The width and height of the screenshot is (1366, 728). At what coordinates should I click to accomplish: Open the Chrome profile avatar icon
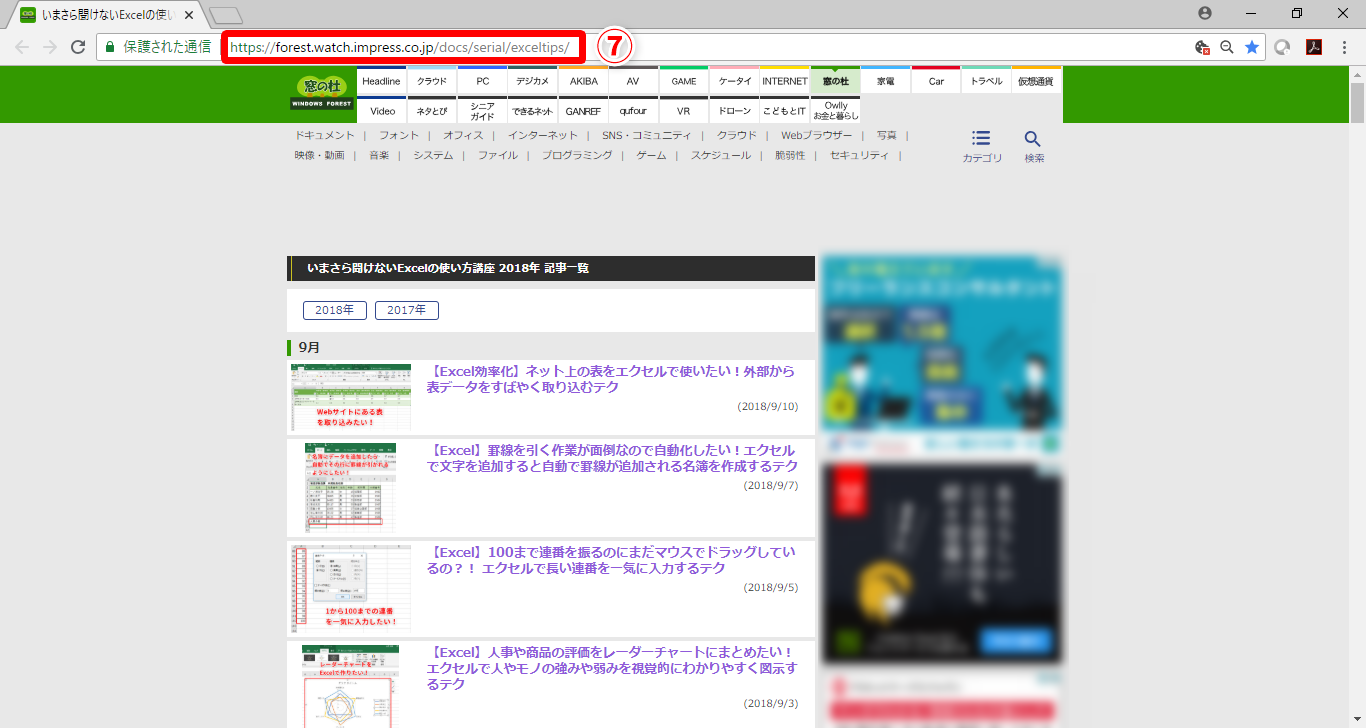(1205, 13)
